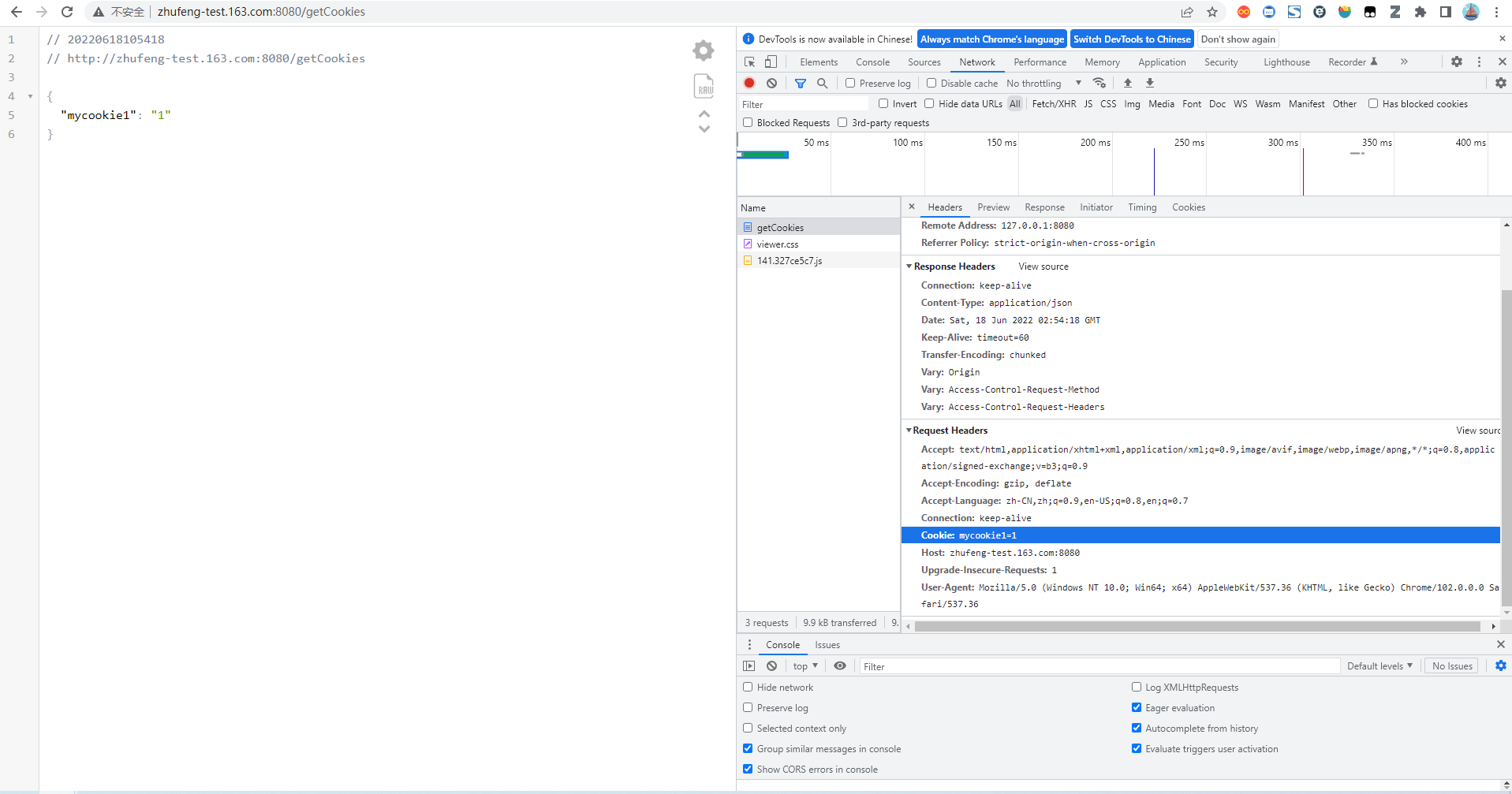Open network conditions wifi icon
The height and width of the screenshot is (794, 1512).
click(x=1099, y=83)
